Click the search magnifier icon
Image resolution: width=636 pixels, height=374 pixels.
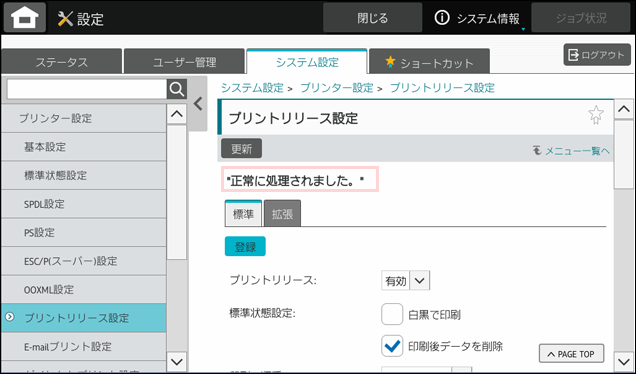tap(177, 89)
